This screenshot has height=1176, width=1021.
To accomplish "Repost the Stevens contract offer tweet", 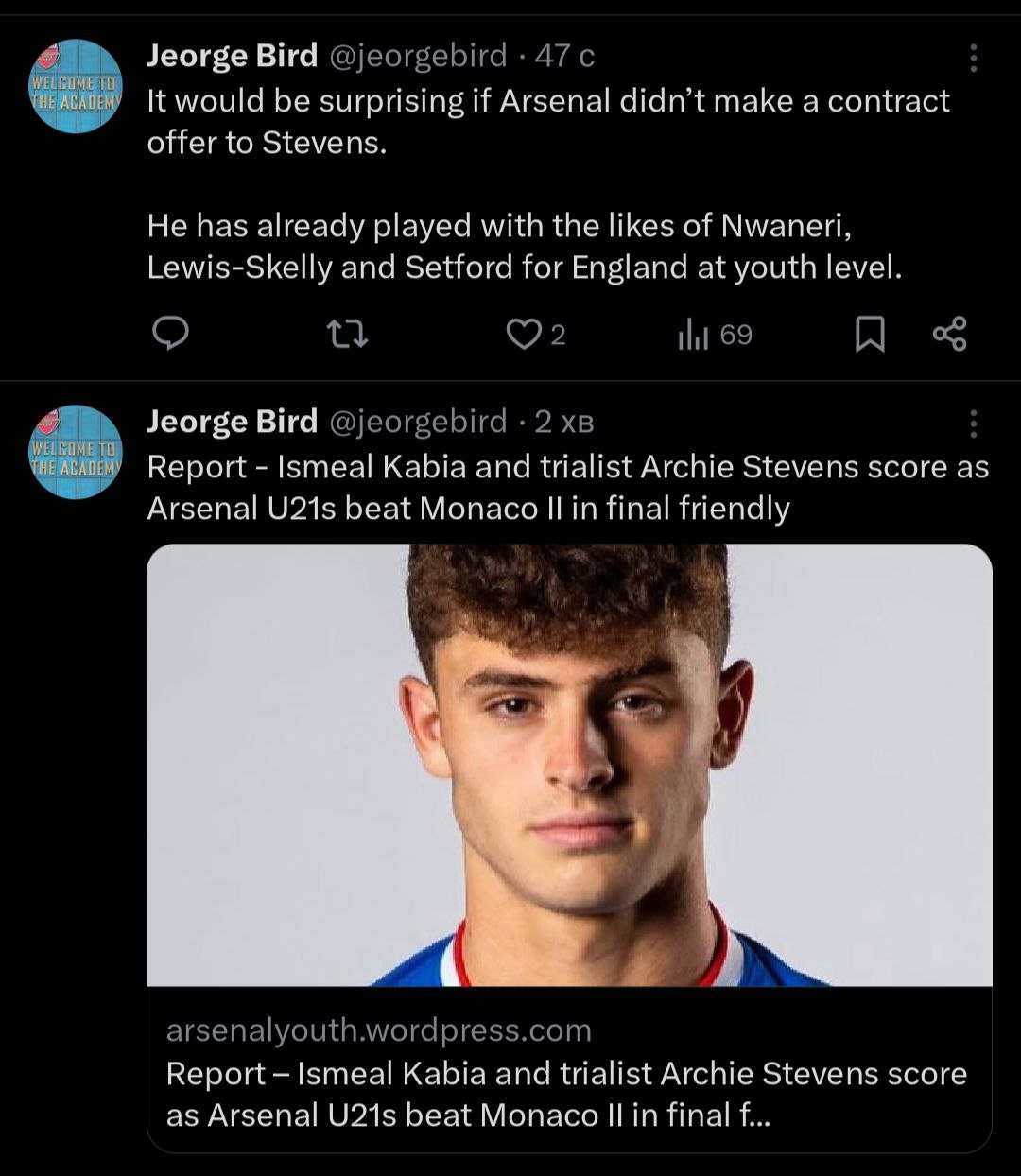I will 346,334.
